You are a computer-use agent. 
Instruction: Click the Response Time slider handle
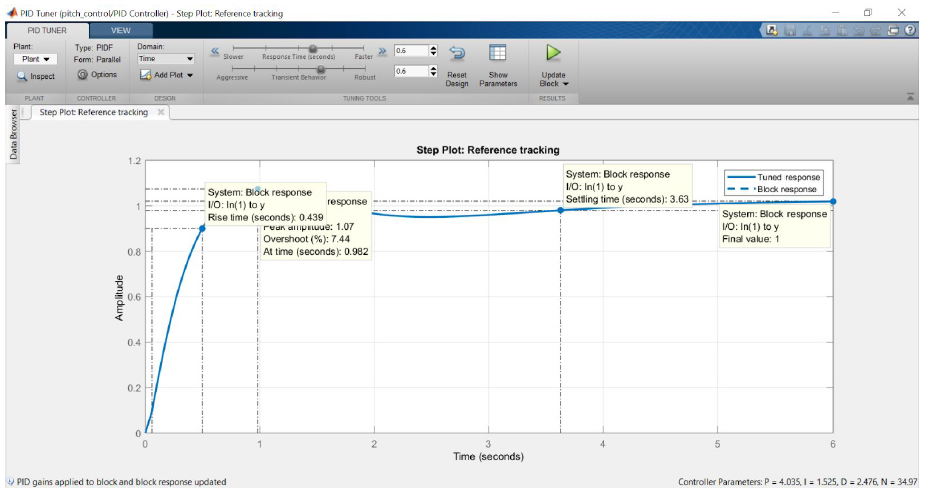pos(312,48)
